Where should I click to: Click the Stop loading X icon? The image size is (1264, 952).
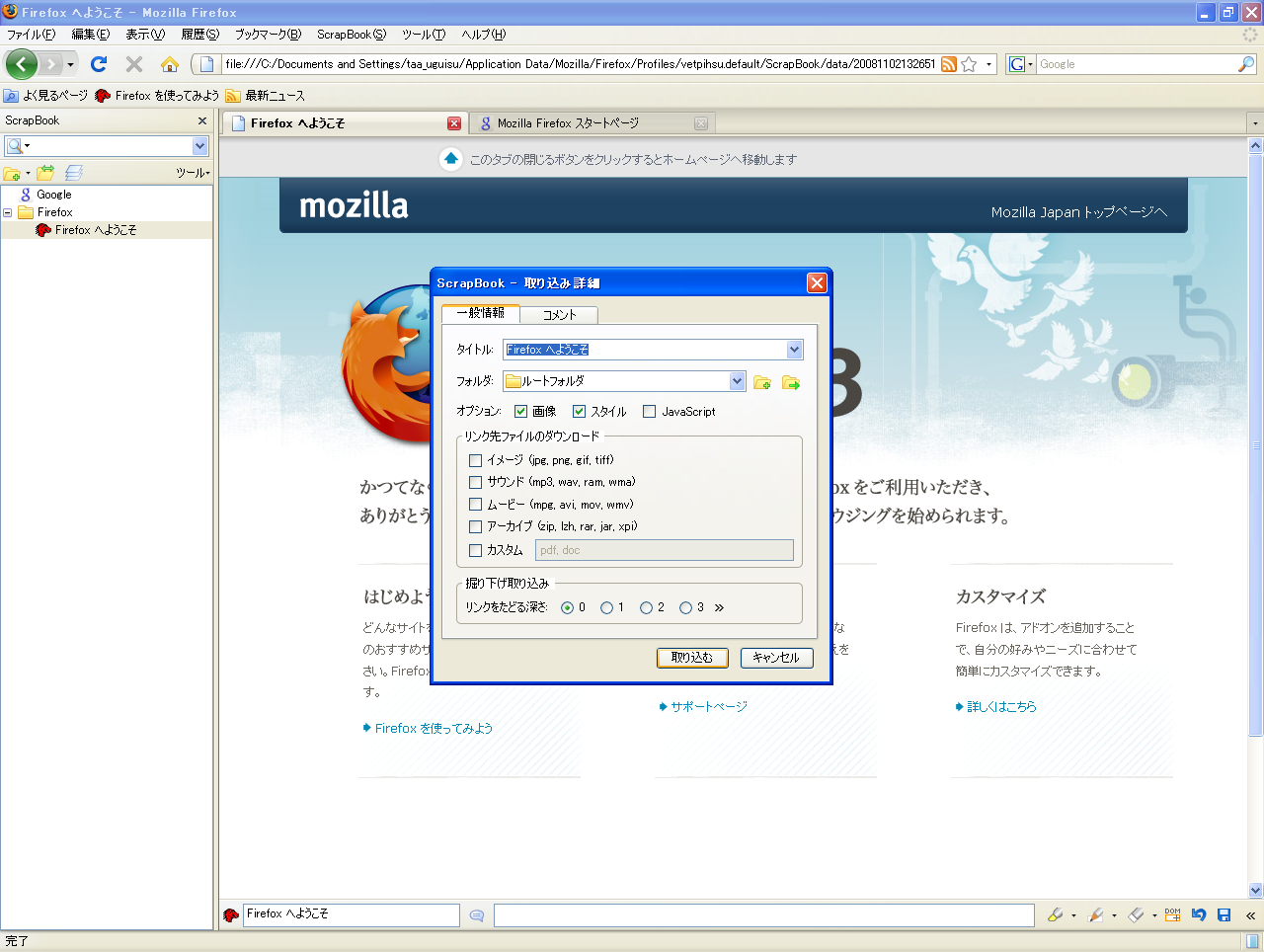pos(134,64)
